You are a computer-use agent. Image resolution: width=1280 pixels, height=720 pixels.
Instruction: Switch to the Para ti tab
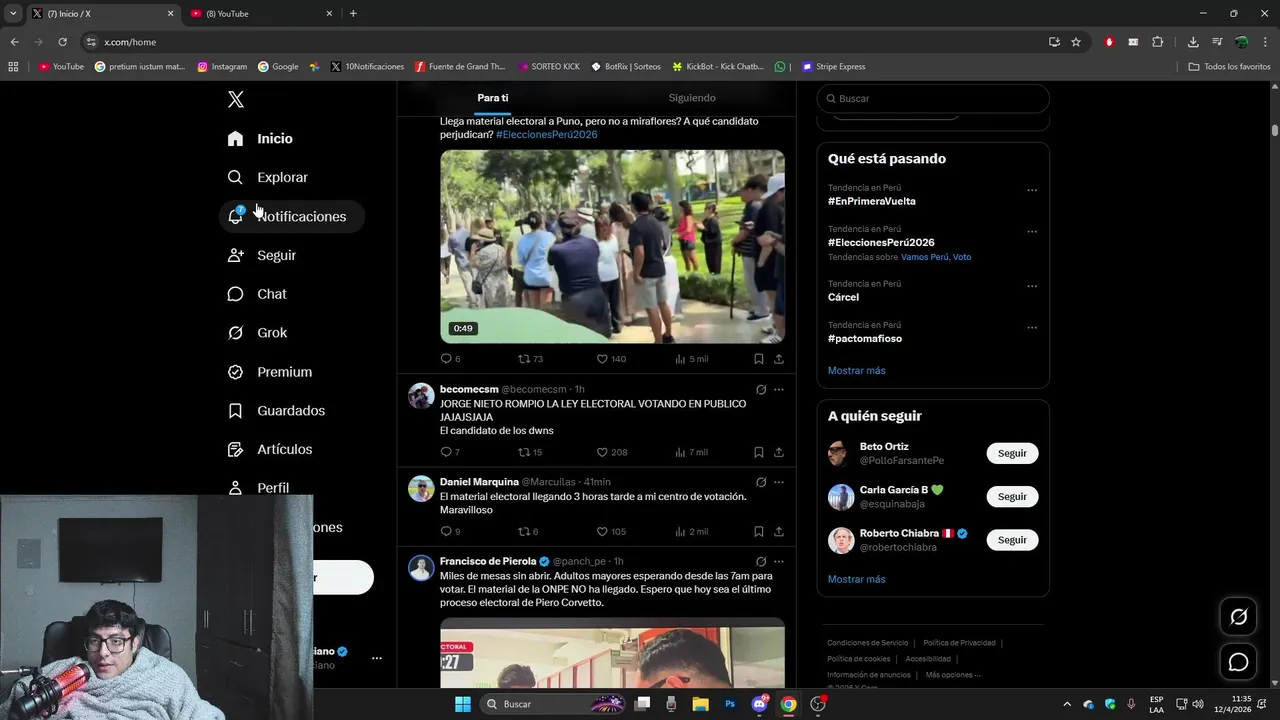point(493,98)
